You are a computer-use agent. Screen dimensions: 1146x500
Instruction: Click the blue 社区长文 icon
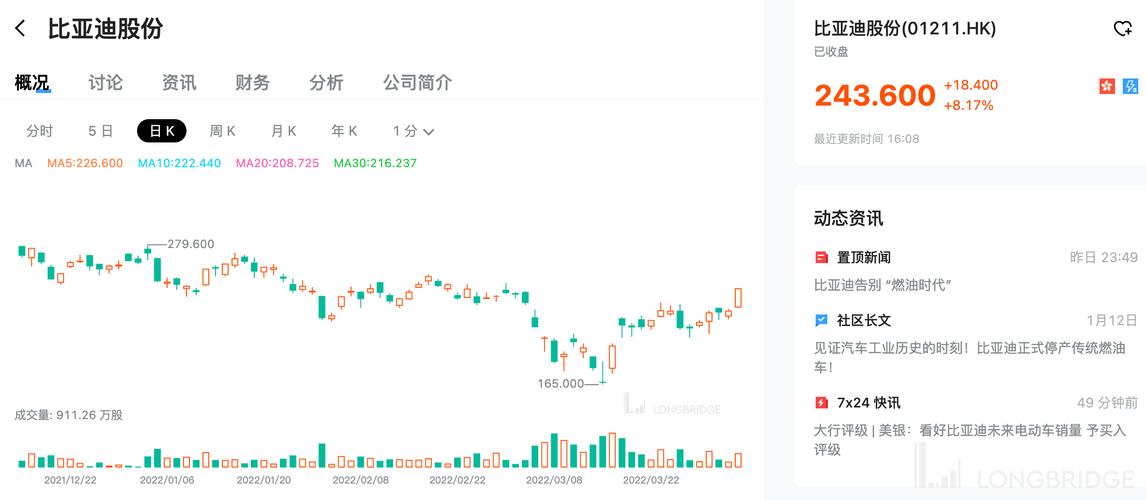(x=821, y=320)
